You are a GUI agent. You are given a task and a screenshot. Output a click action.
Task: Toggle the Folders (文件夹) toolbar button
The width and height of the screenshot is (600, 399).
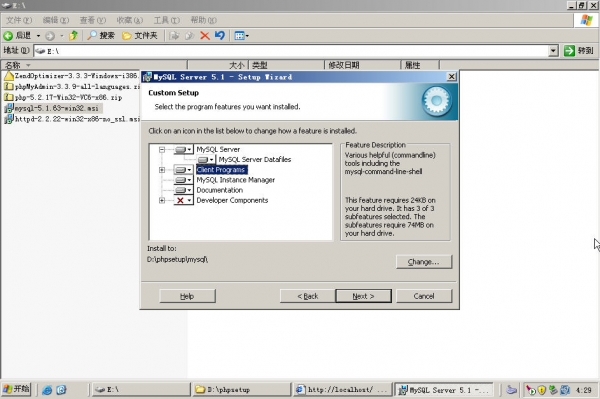pyautogui.click(x=140, y=36)
